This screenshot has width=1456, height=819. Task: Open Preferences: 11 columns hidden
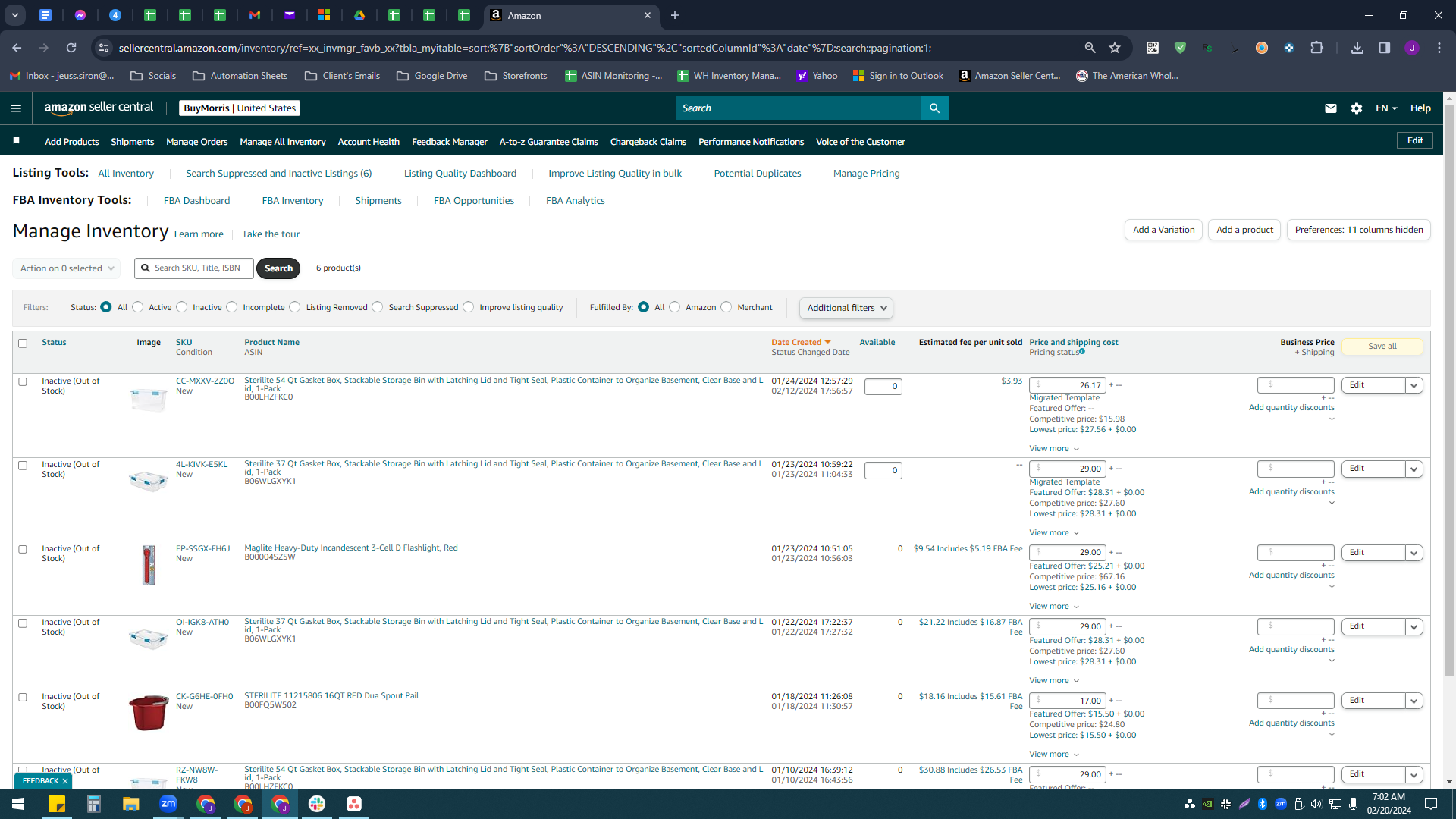1359,230
